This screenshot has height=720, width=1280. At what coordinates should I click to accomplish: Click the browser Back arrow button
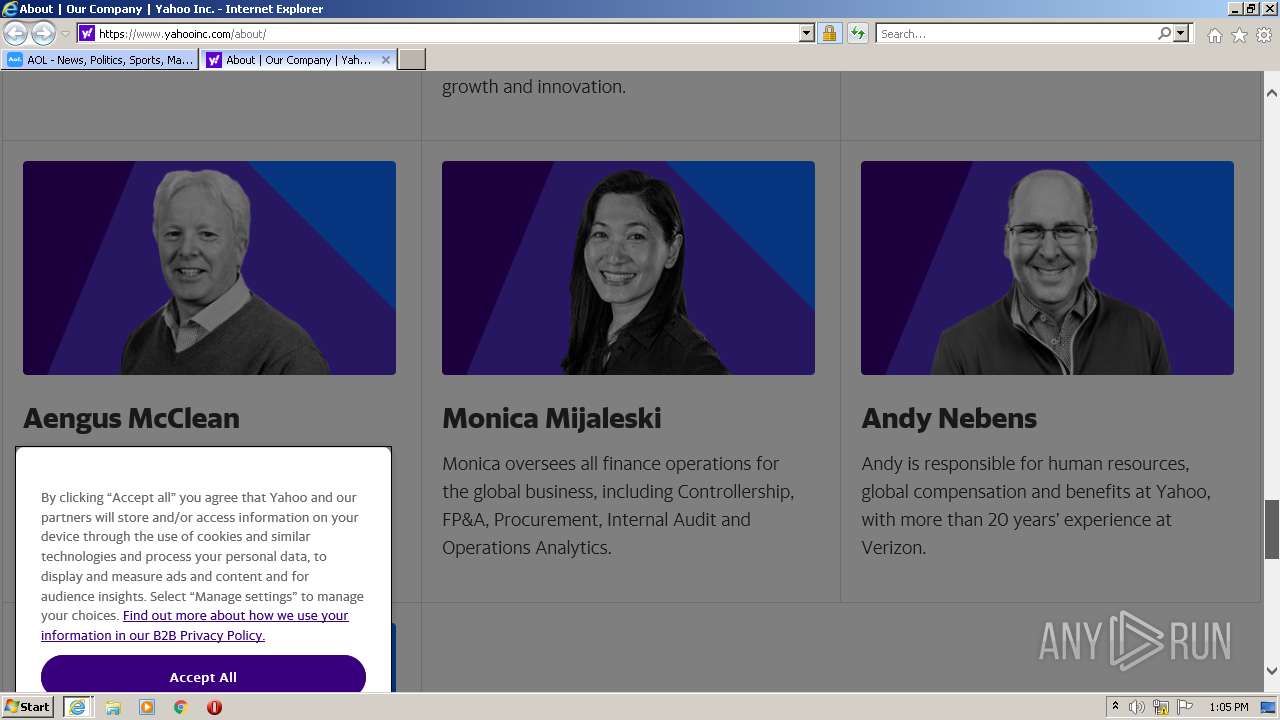click(15, 33)
